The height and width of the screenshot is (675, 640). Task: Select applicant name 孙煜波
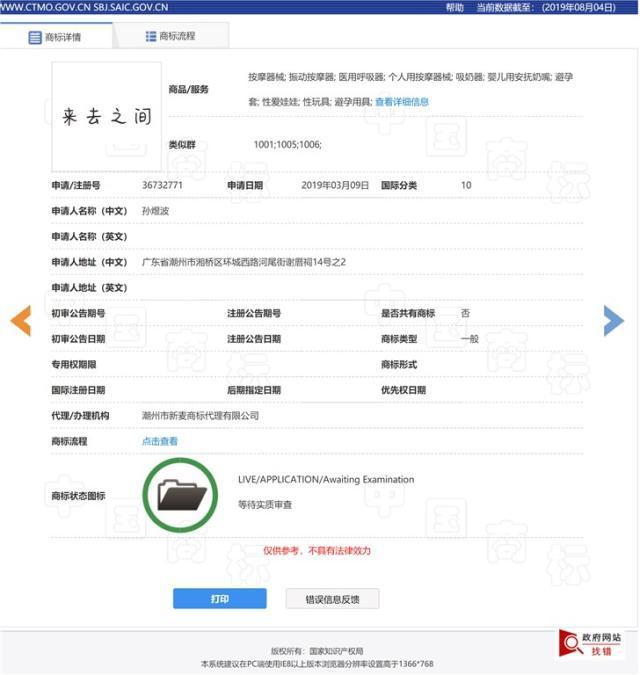tap(158, 211)
